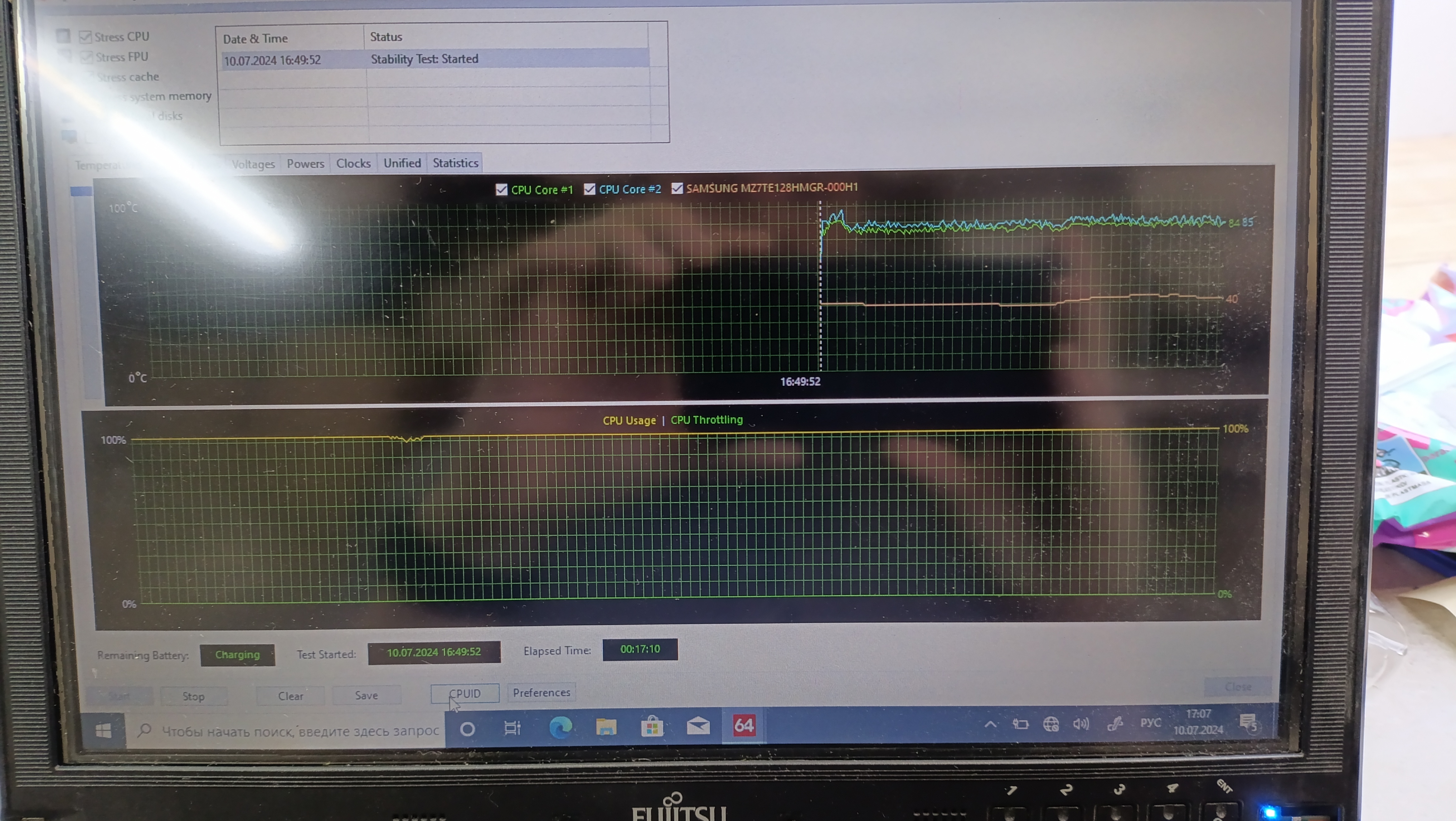The height and width of the screenshot is (821, 1456).
Task: Switch to the Powers tab
Action: pos(305,164)
